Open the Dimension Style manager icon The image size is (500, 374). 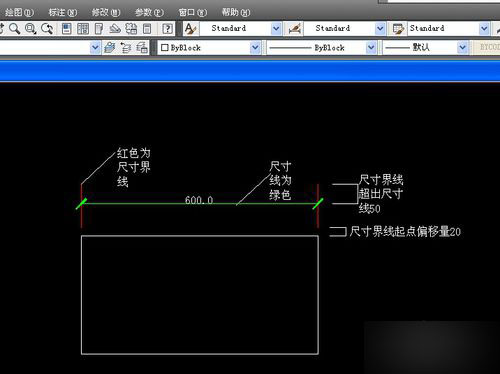295,29
